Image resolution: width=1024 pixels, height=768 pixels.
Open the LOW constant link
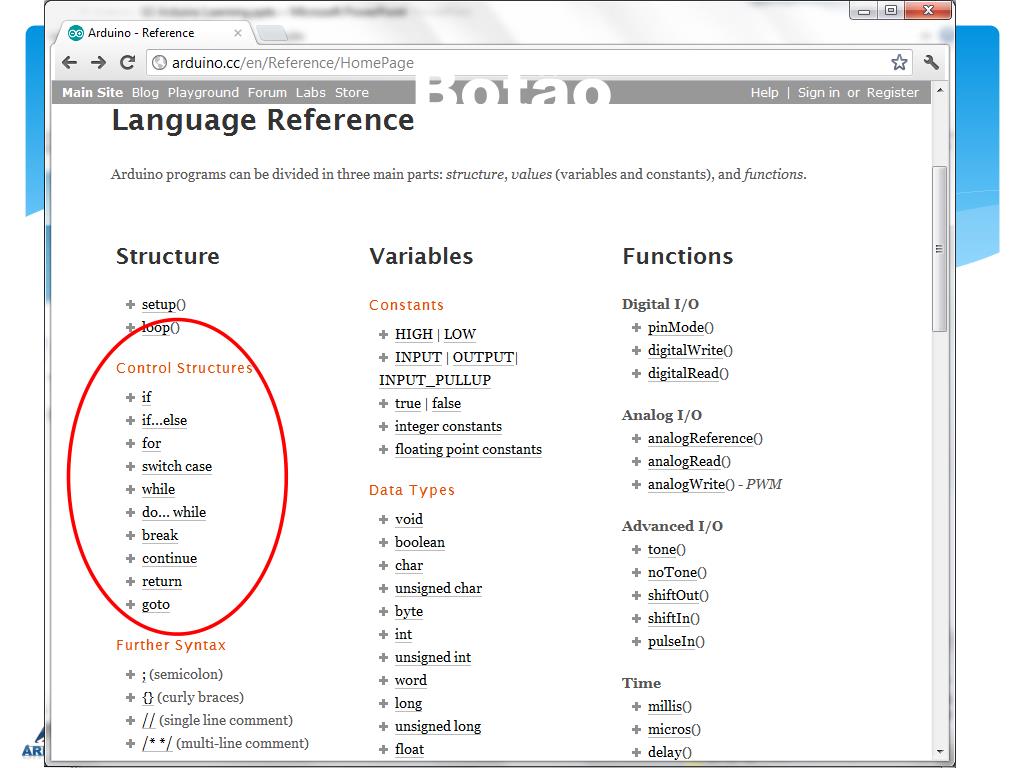[460, 334]
